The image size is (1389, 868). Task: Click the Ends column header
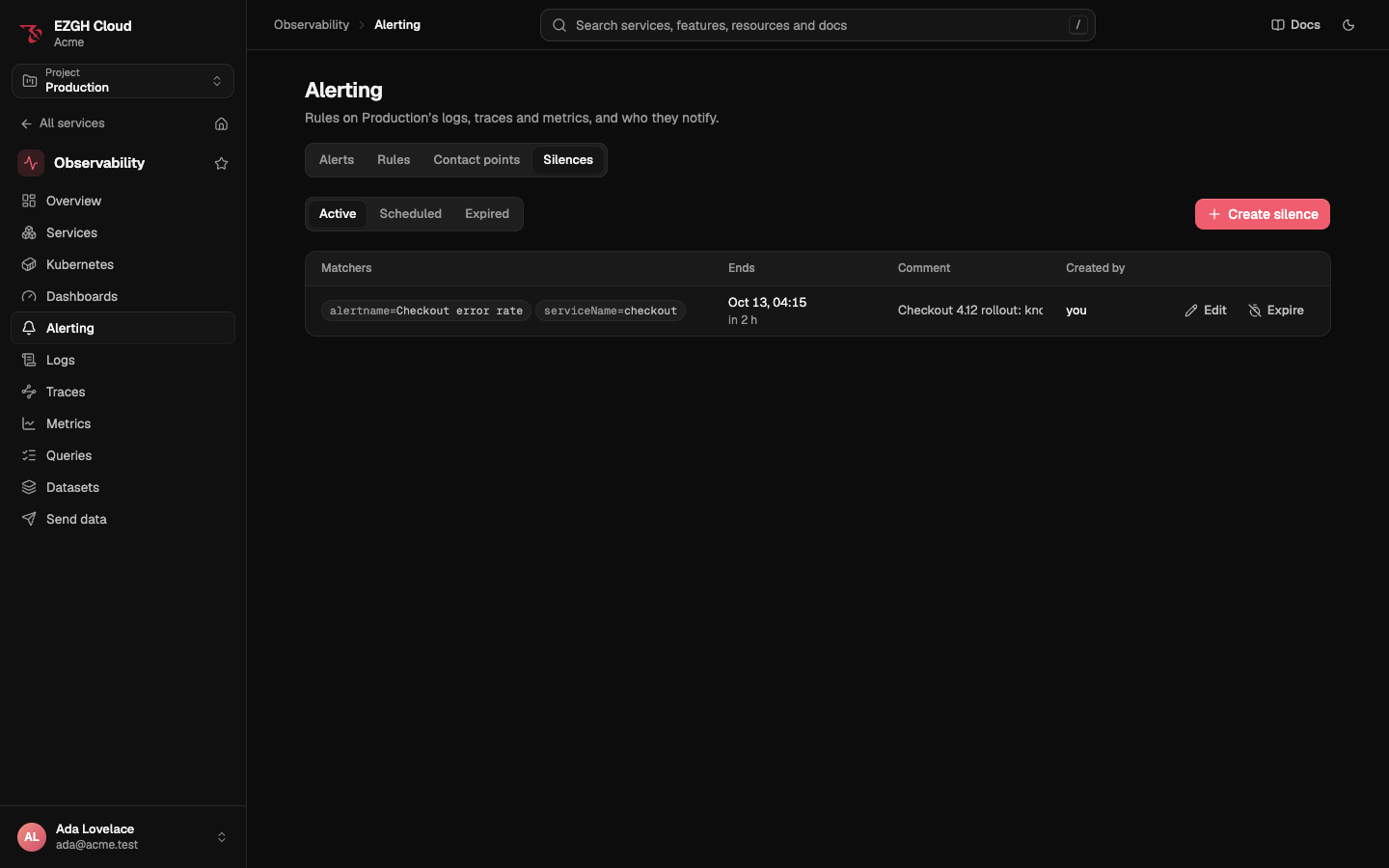(742, 268)
